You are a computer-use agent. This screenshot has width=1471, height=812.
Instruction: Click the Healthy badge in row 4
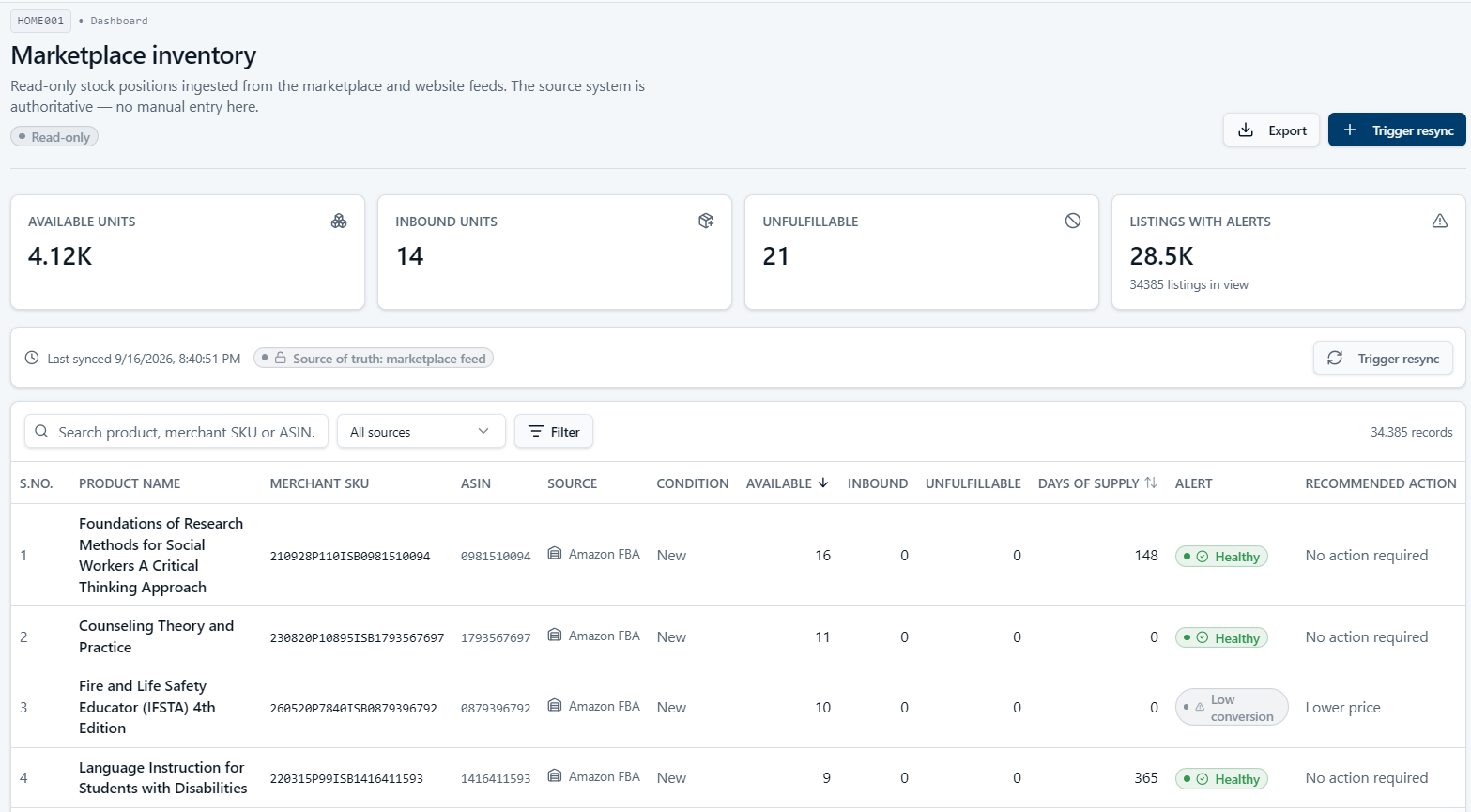tap(1221, 778)
